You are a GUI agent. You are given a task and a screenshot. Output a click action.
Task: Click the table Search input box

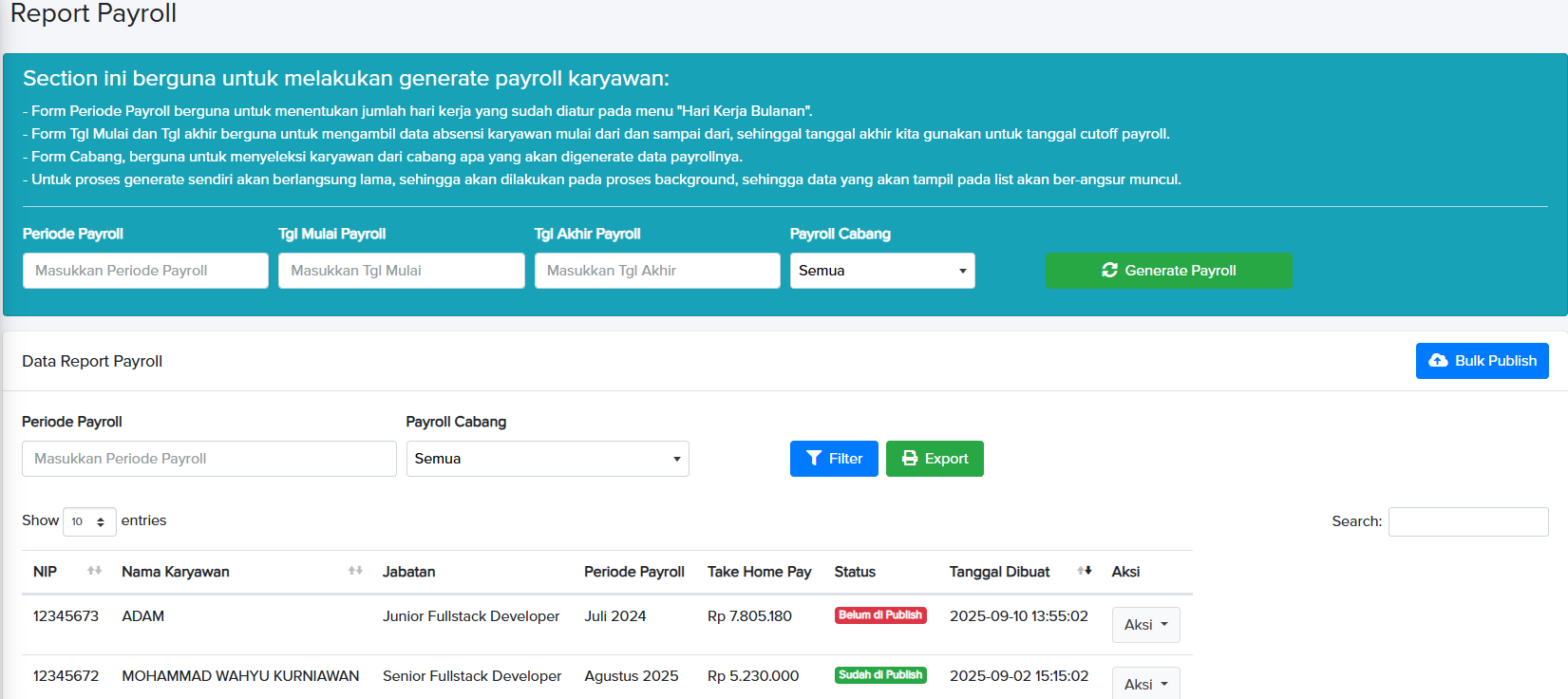coord(1468,521)
